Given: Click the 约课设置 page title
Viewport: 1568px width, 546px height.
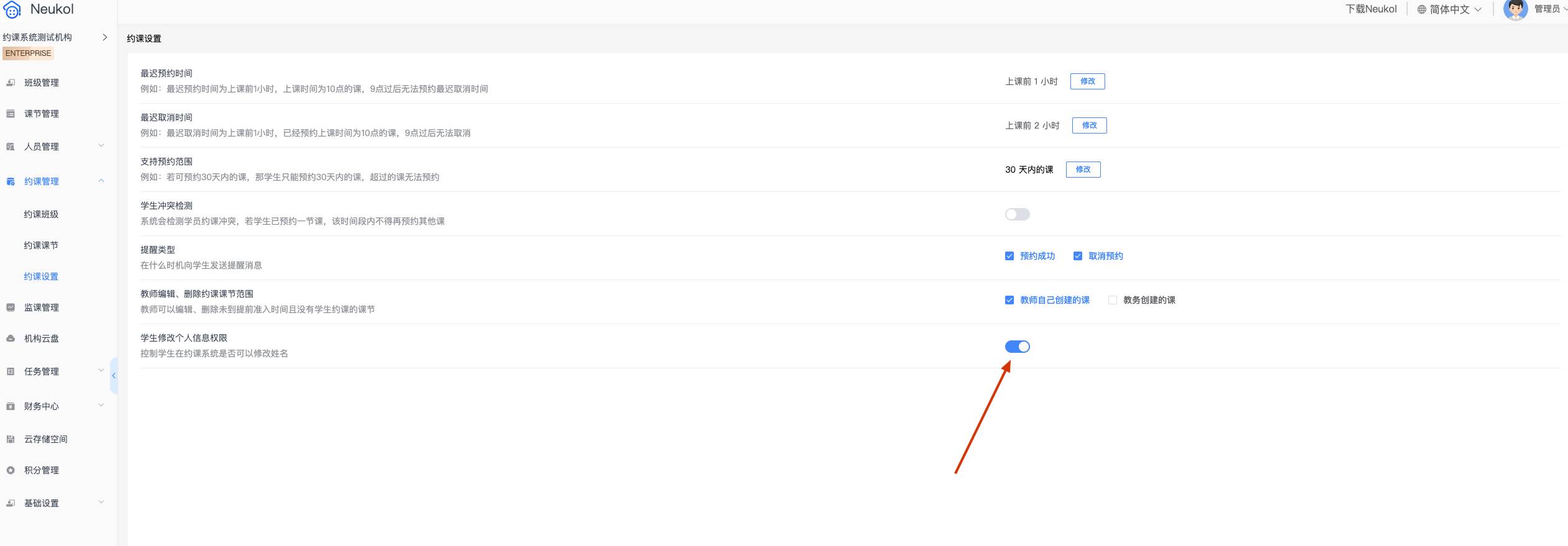Looking at the screenshot, I should coord(144,39).
